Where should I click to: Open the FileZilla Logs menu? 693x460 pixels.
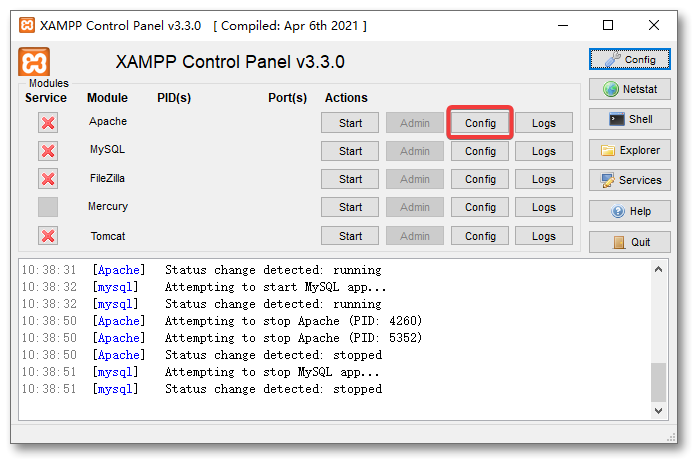tap(544, 179)
